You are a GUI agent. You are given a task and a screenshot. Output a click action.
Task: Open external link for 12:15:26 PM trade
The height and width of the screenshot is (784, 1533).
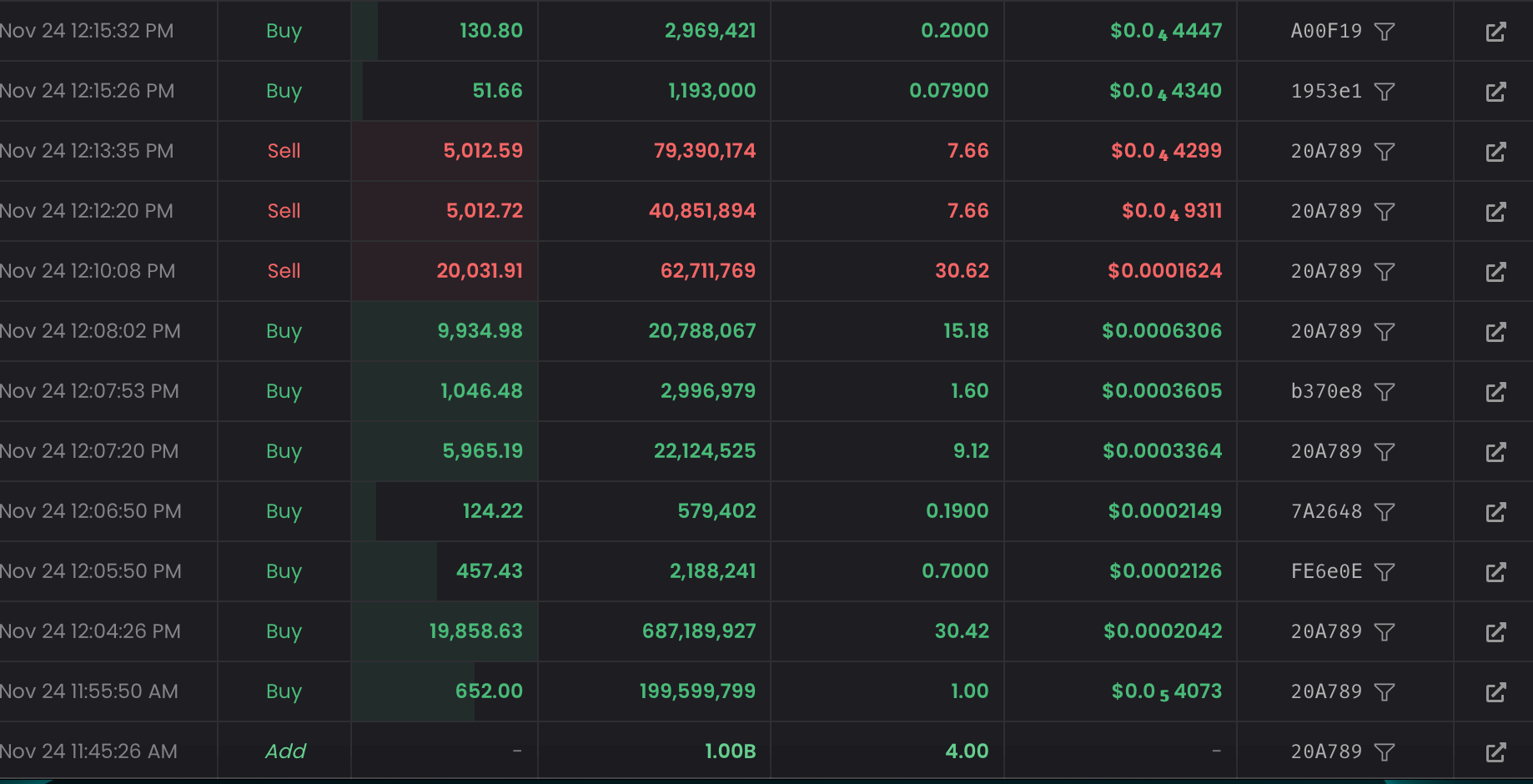click(1495, 92)
